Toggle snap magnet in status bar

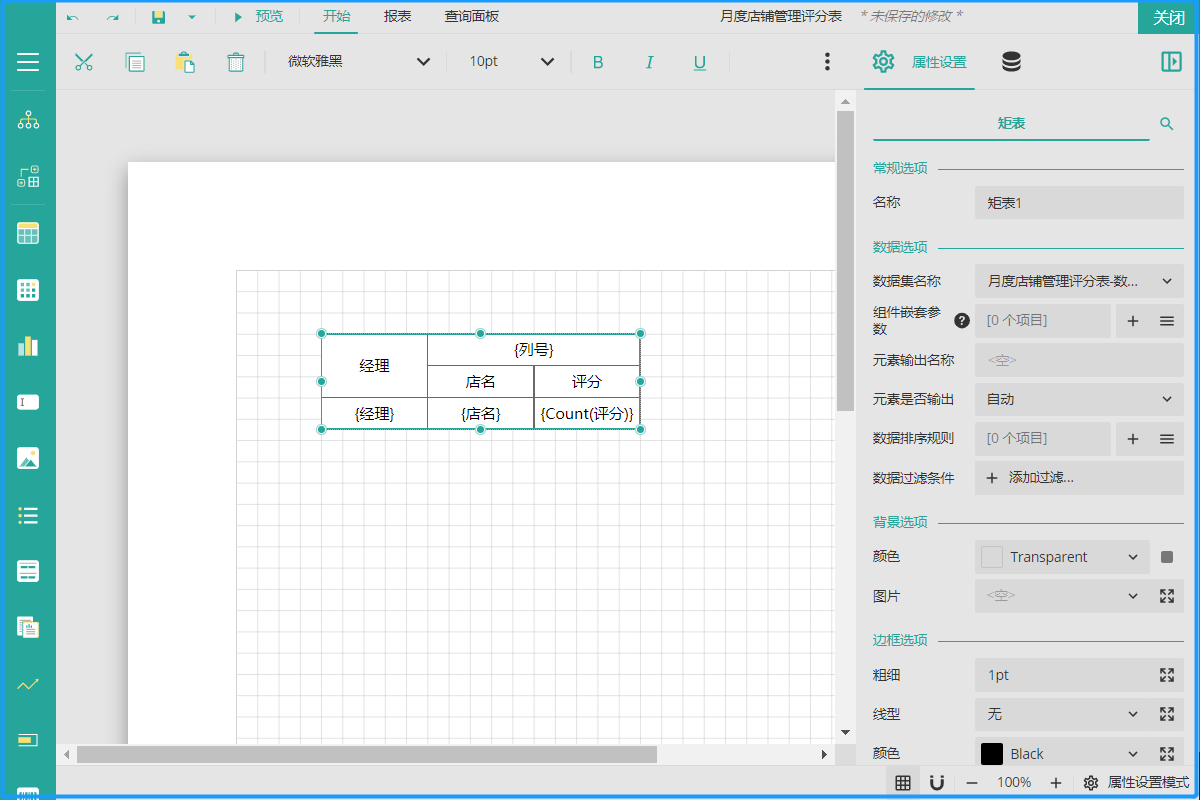coord(937,782)
